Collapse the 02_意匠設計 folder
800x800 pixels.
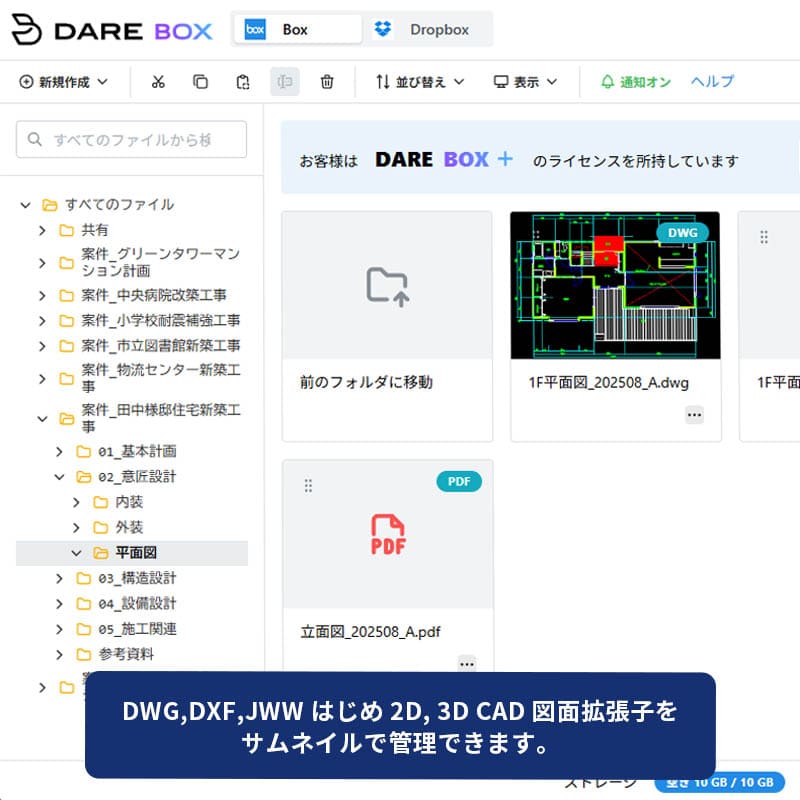point(59,477)
